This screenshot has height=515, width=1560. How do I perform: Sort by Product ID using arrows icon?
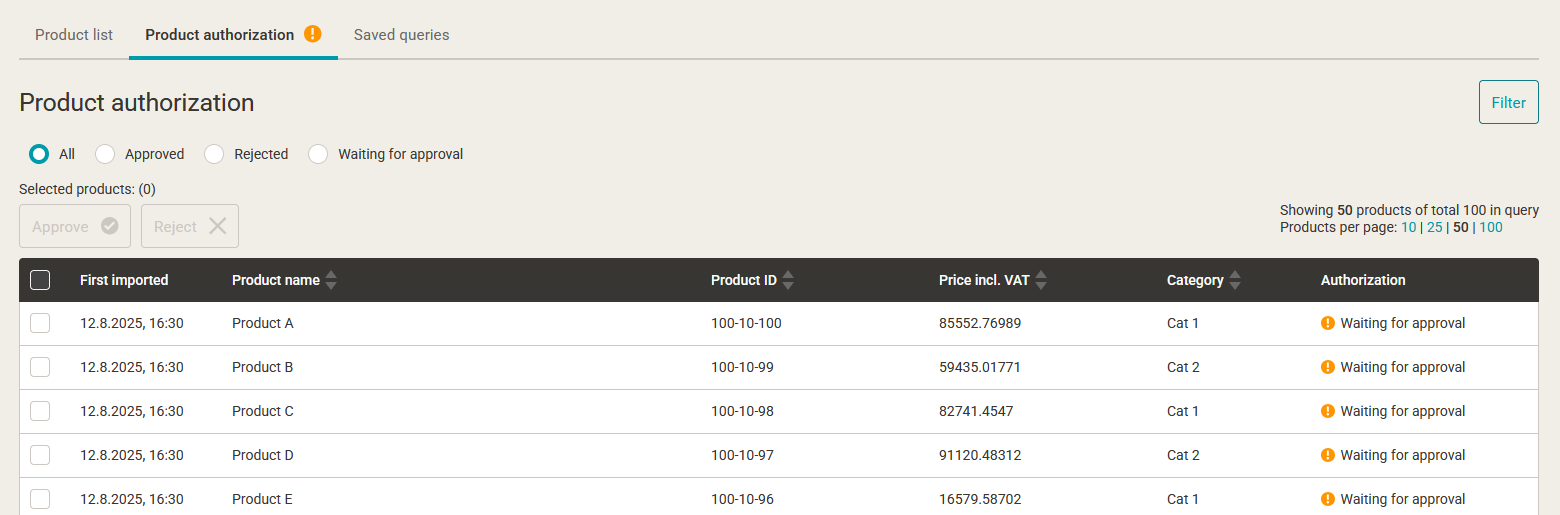pyautogui.click(x=788, y=281)
